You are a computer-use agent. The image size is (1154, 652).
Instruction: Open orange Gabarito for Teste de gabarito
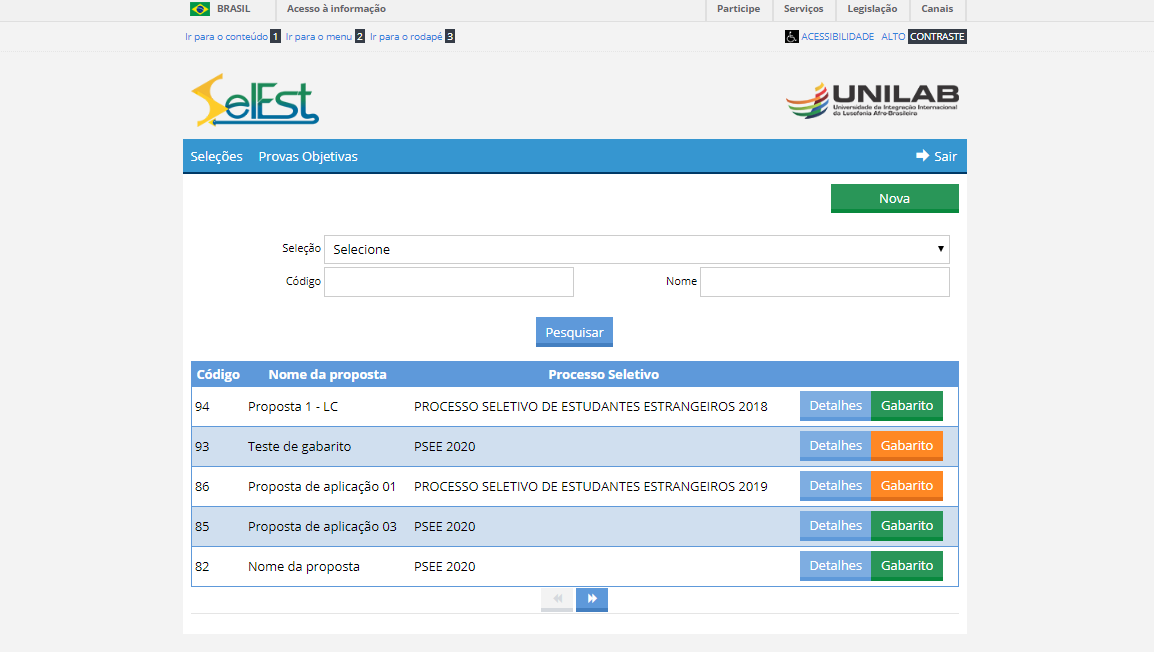906,446
